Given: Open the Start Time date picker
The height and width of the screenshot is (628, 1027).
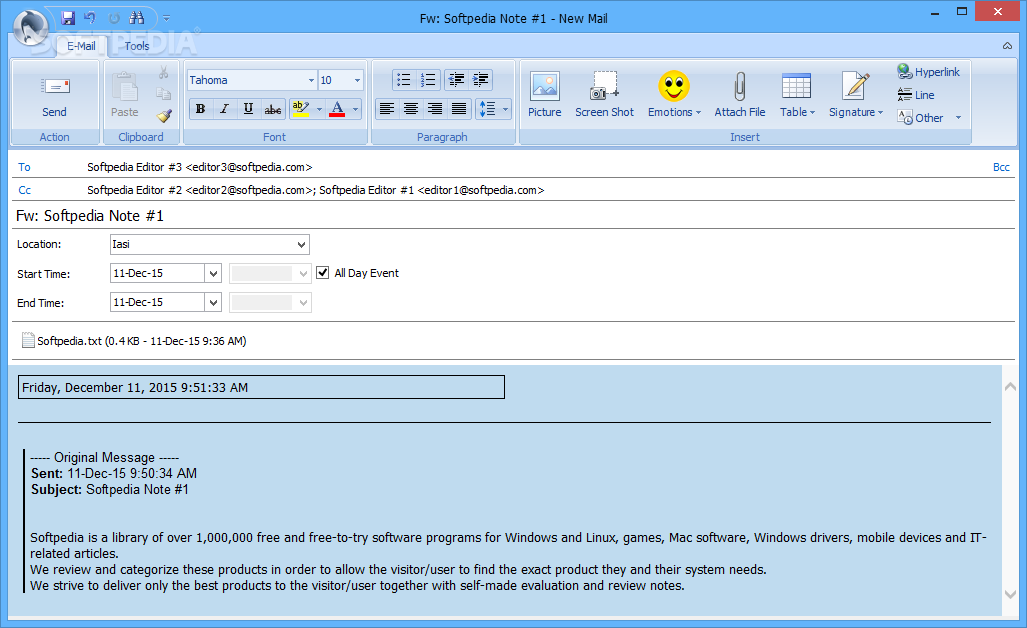Looking at the screenshot, I should tap(213, 273).
